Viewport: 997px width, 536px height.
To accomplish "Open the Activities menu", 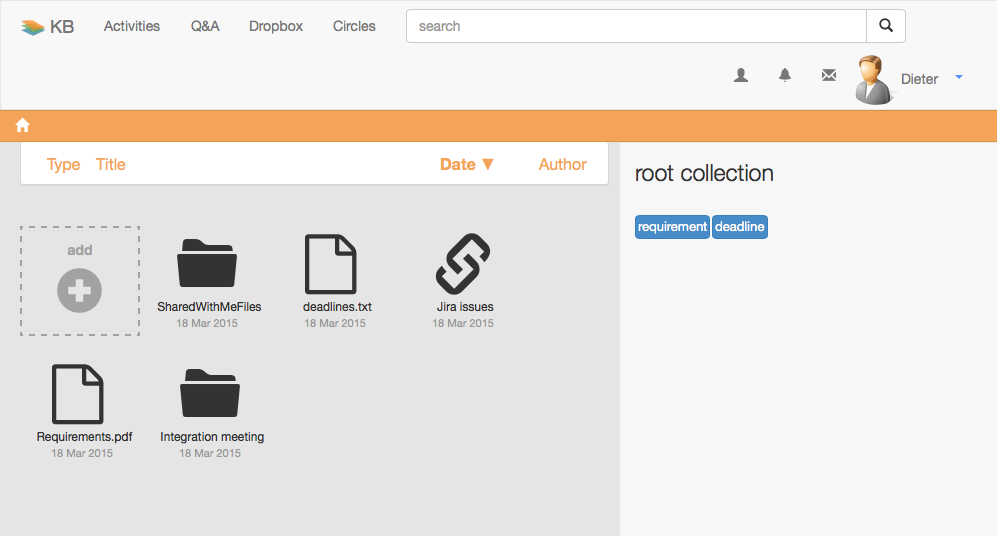I will pyautogui.click(x=132, y=26).
